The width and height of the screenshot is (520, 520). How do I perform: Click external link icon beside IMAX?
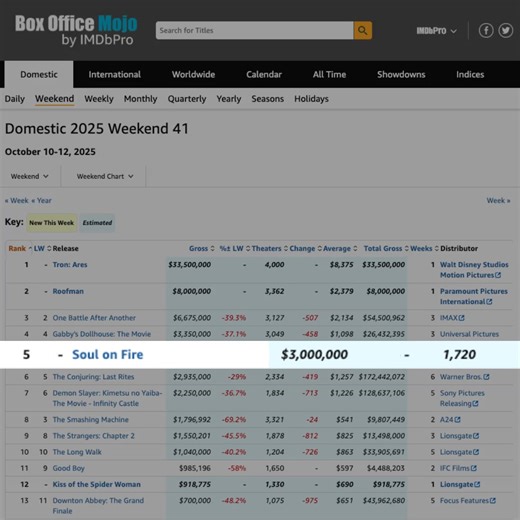click(461, 318)
